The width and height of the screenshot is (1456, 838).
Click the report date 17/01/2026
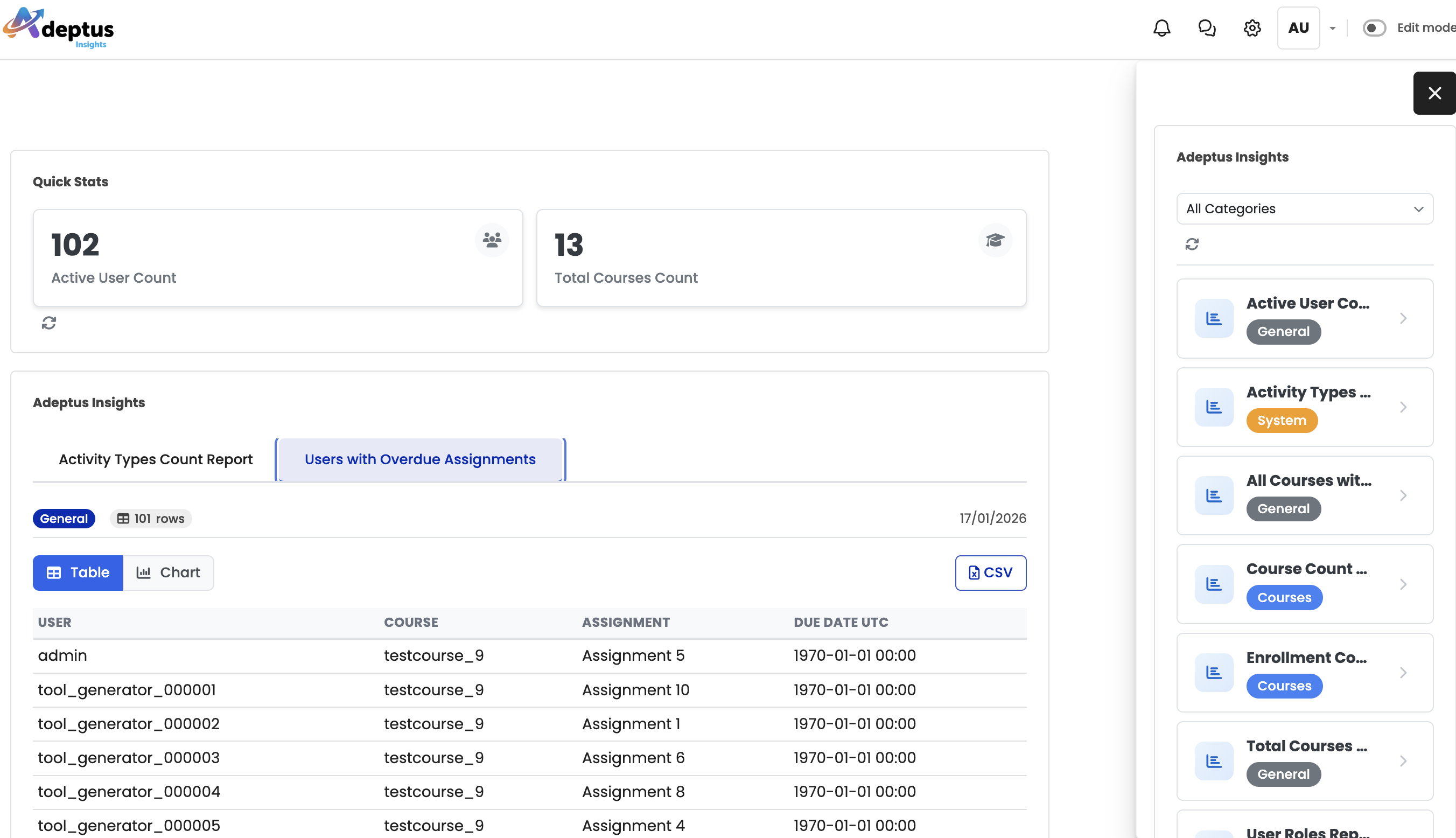992,518
